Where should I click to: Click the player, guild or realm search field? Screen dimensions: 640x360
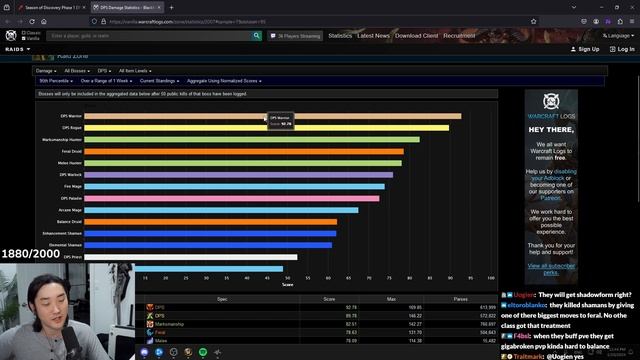tap(149, 36)
